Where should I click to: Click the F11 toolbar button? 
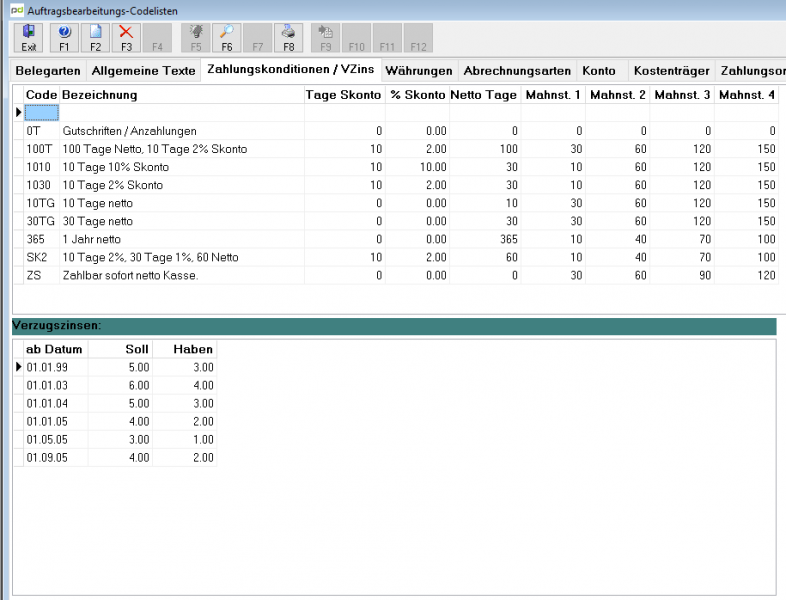[387, 38]
